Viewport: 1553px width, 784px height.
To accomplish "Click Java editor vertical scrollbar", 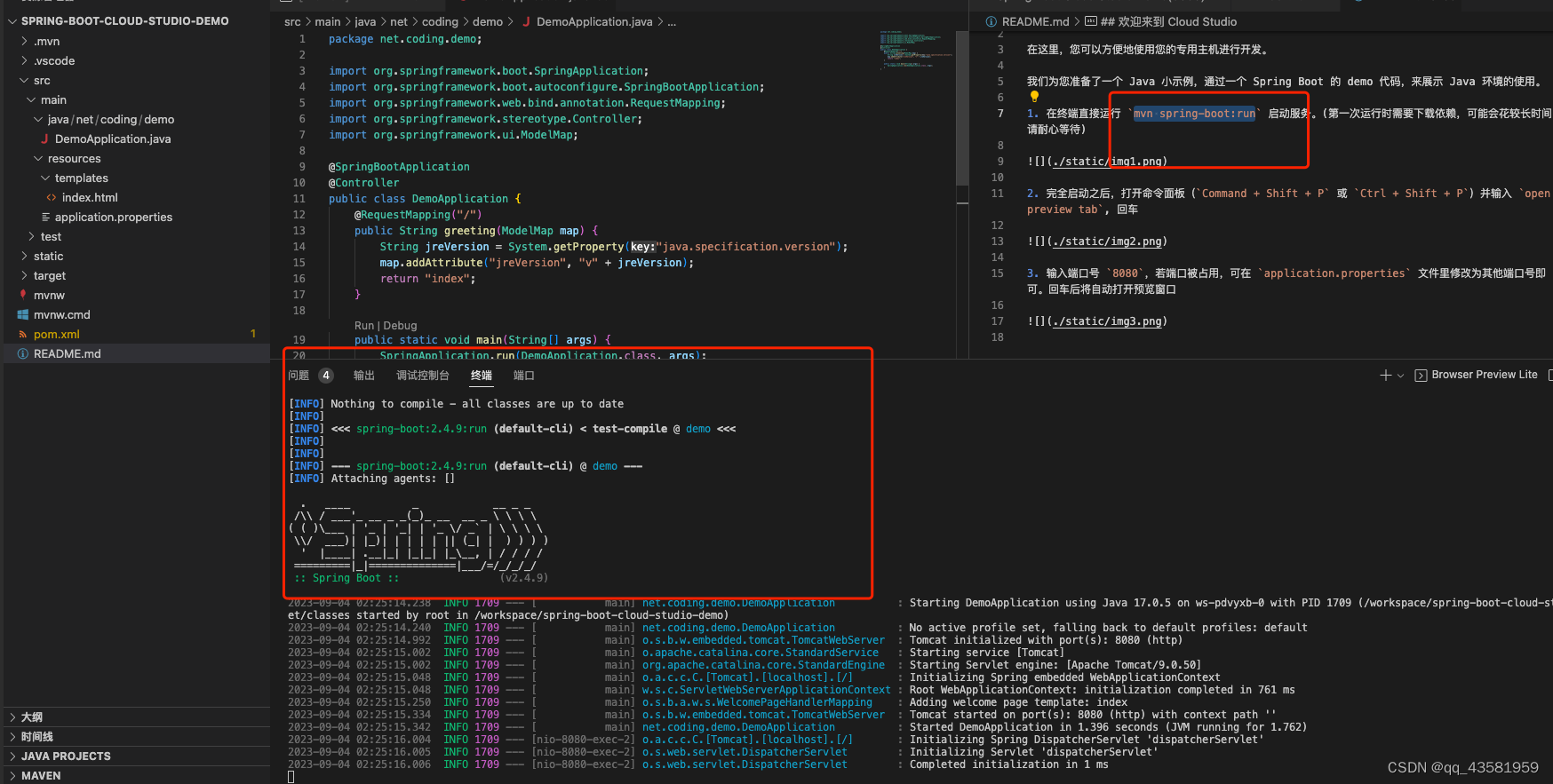I will tap(962, 107).
